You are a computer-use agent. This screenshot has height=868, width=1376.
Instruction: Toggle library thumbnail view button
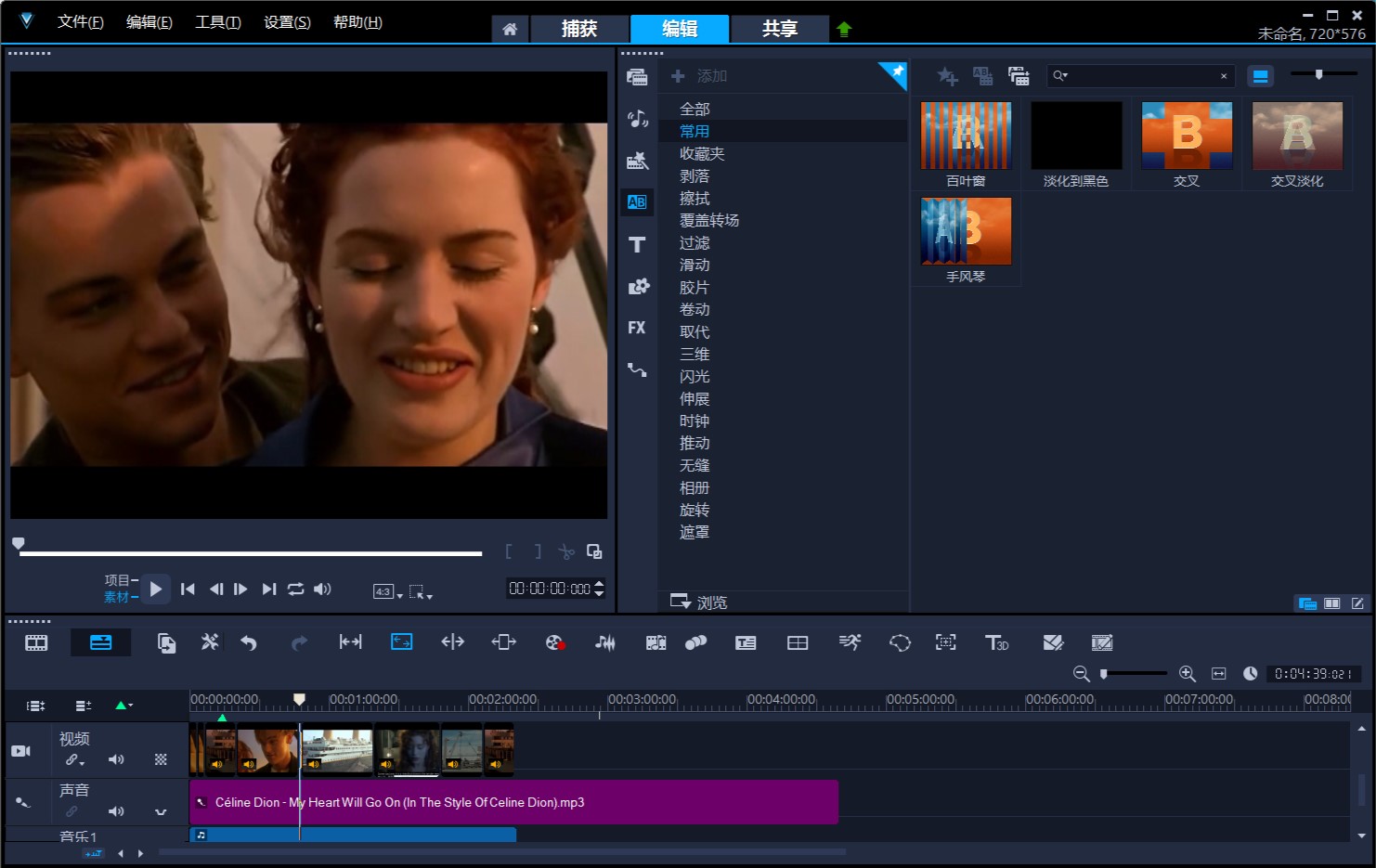(x=1260, y=76)
